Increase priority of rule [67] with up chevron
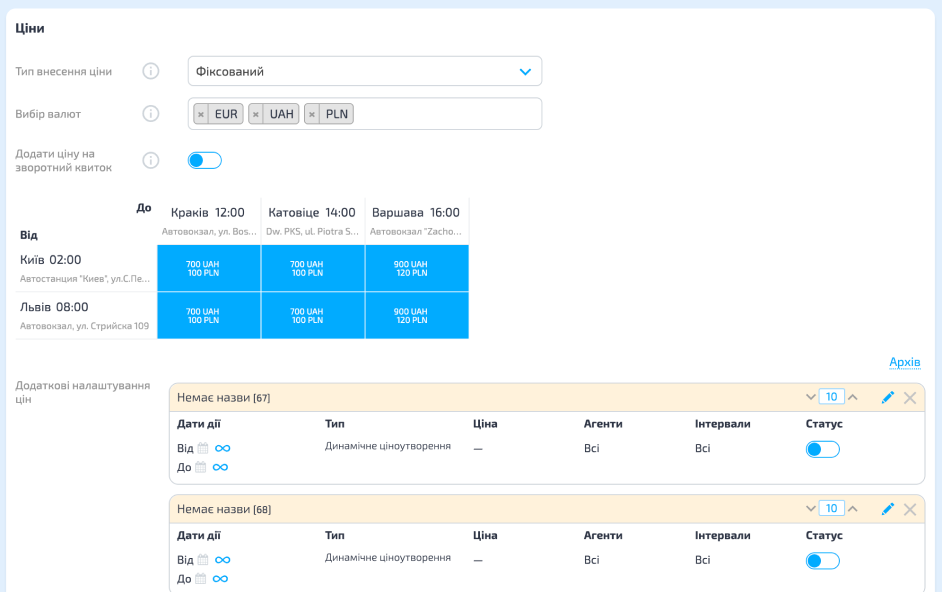The height and width of the screenshot is (592, 942). pos(852,397)
